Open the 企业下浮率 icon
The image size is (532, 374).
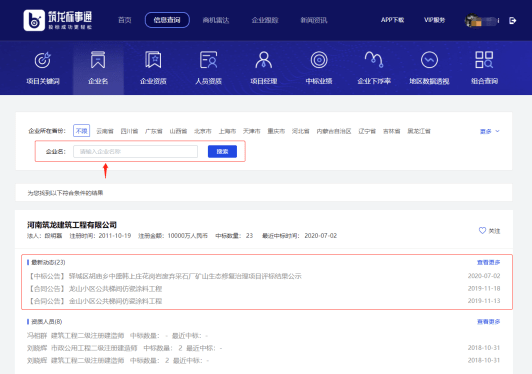pyautogui.click(x=374, y=60)
